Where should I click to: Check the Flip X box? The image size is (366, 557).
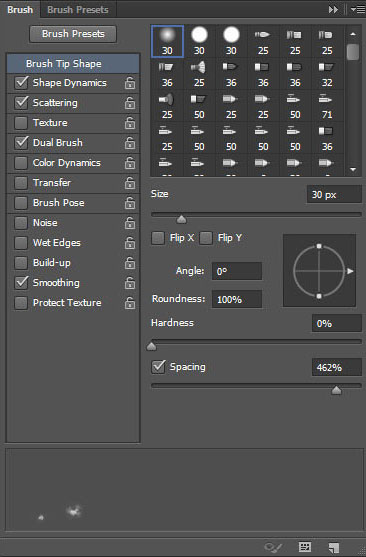pyautogui.click(x=158, y=238)
